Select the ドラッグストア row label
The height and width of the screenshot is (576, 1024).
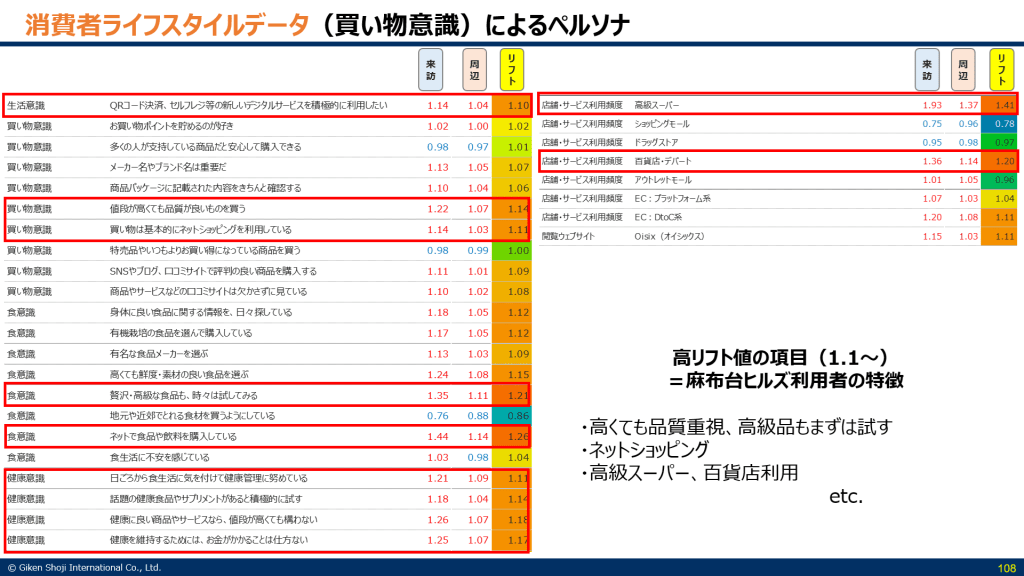pos(656,142)
